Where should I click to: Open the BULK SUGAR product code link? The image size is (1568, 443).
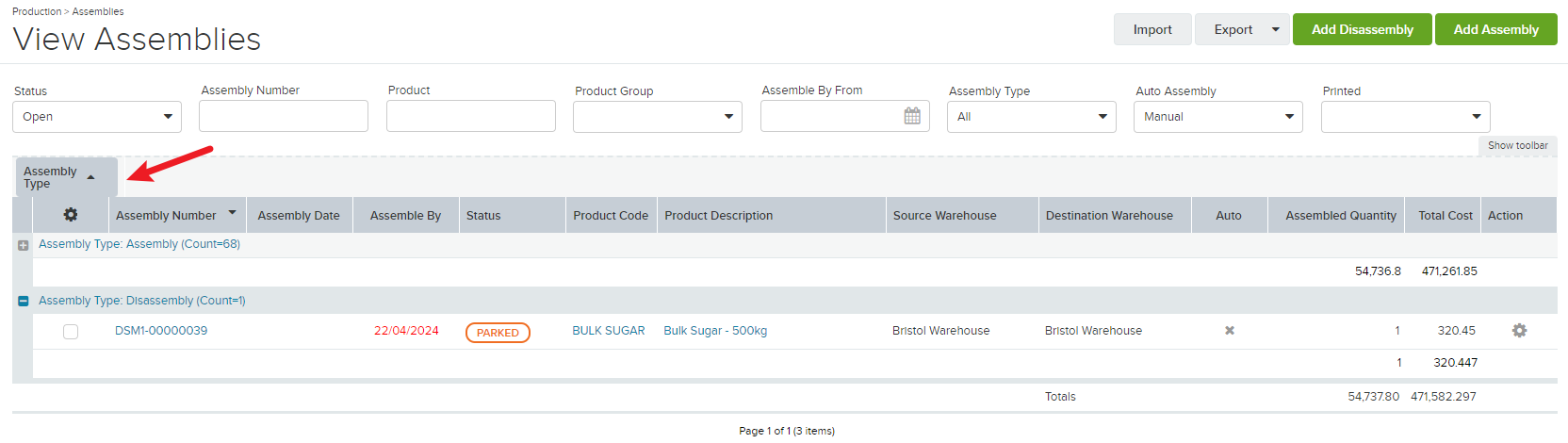coord(609,331)
